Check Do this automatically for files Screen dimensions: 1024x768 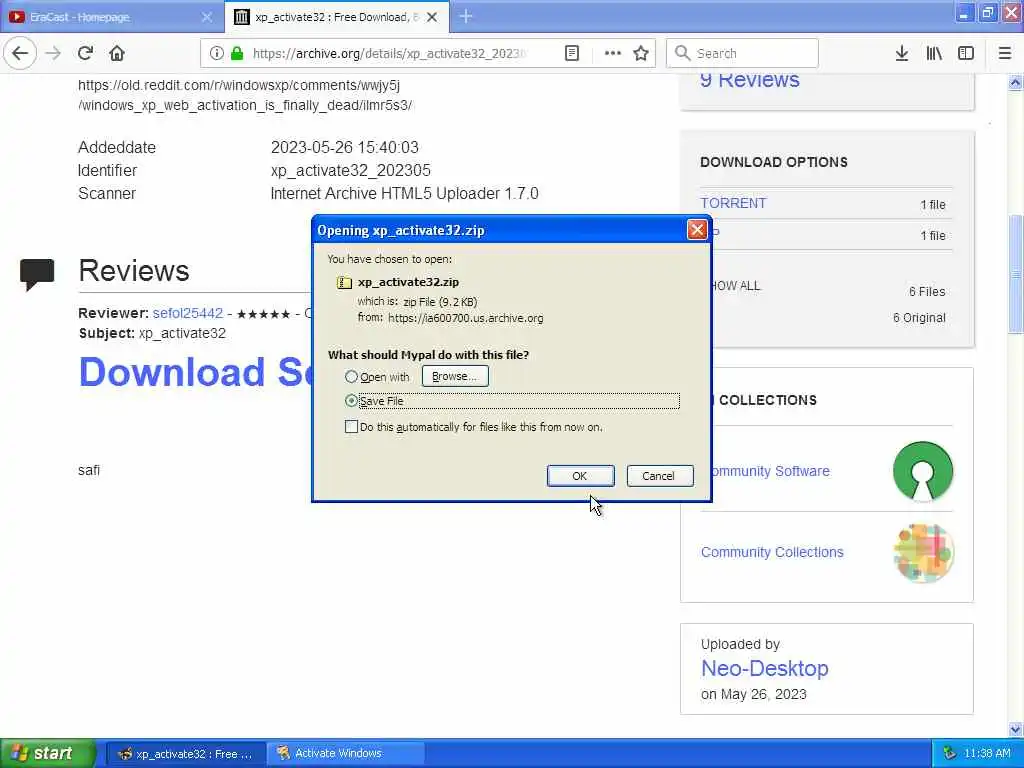[351, 426]
